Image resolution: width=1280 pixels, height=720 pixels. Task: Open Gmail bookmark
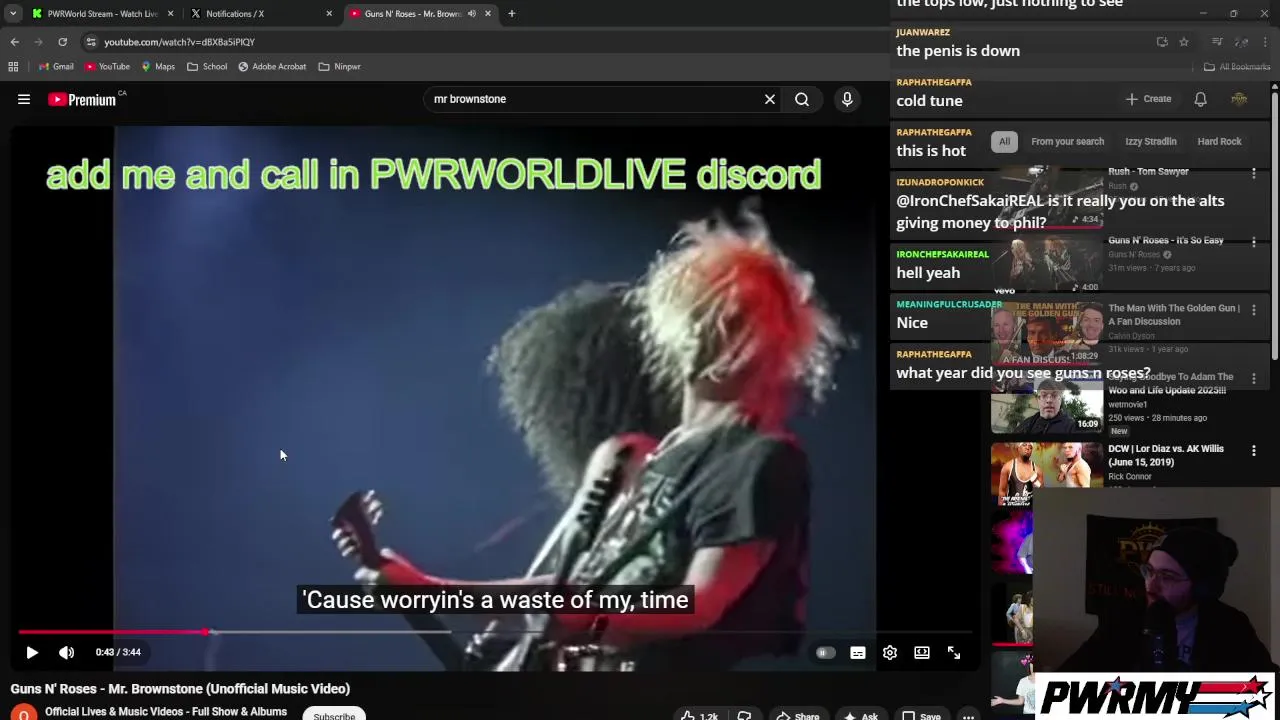click(56, 67)
